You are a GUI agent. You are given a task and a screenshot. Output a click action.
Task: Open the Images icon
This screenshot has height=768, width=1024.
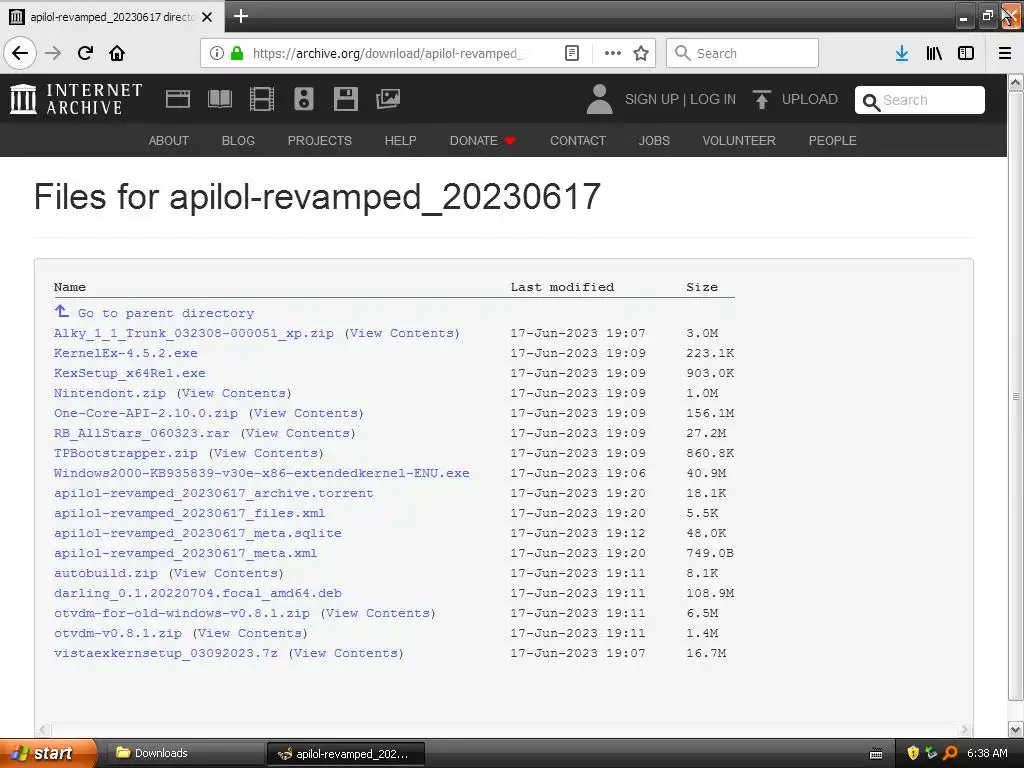click(x=388, y=99)
